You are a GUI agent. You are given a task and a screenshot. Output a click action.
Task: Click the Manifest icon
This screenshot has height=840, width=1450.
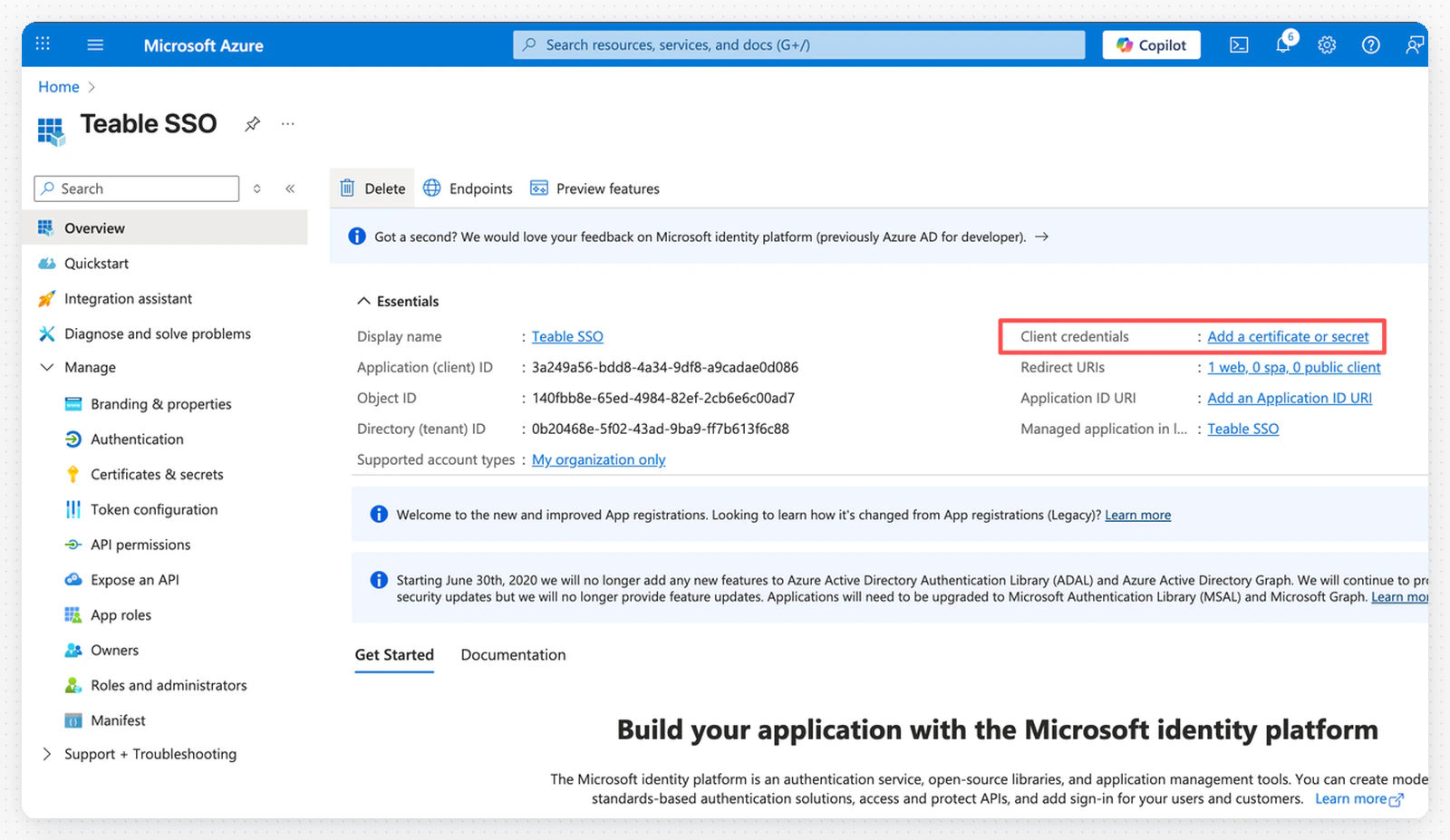click(73, 720)
